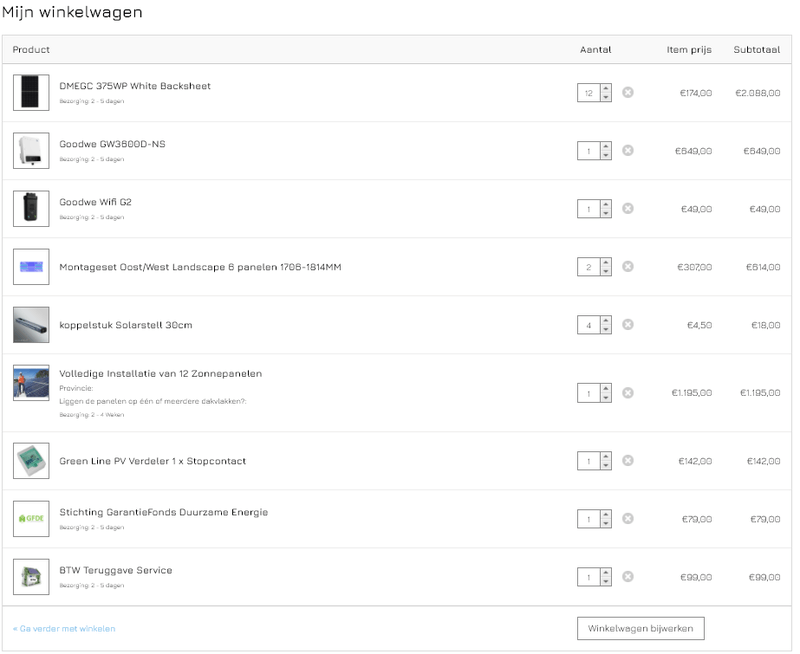Screen dimensions: 800x654
Task: Delete Stichting GarantieFonds Duurzame Energie item
Action: (x=628, y=518)
